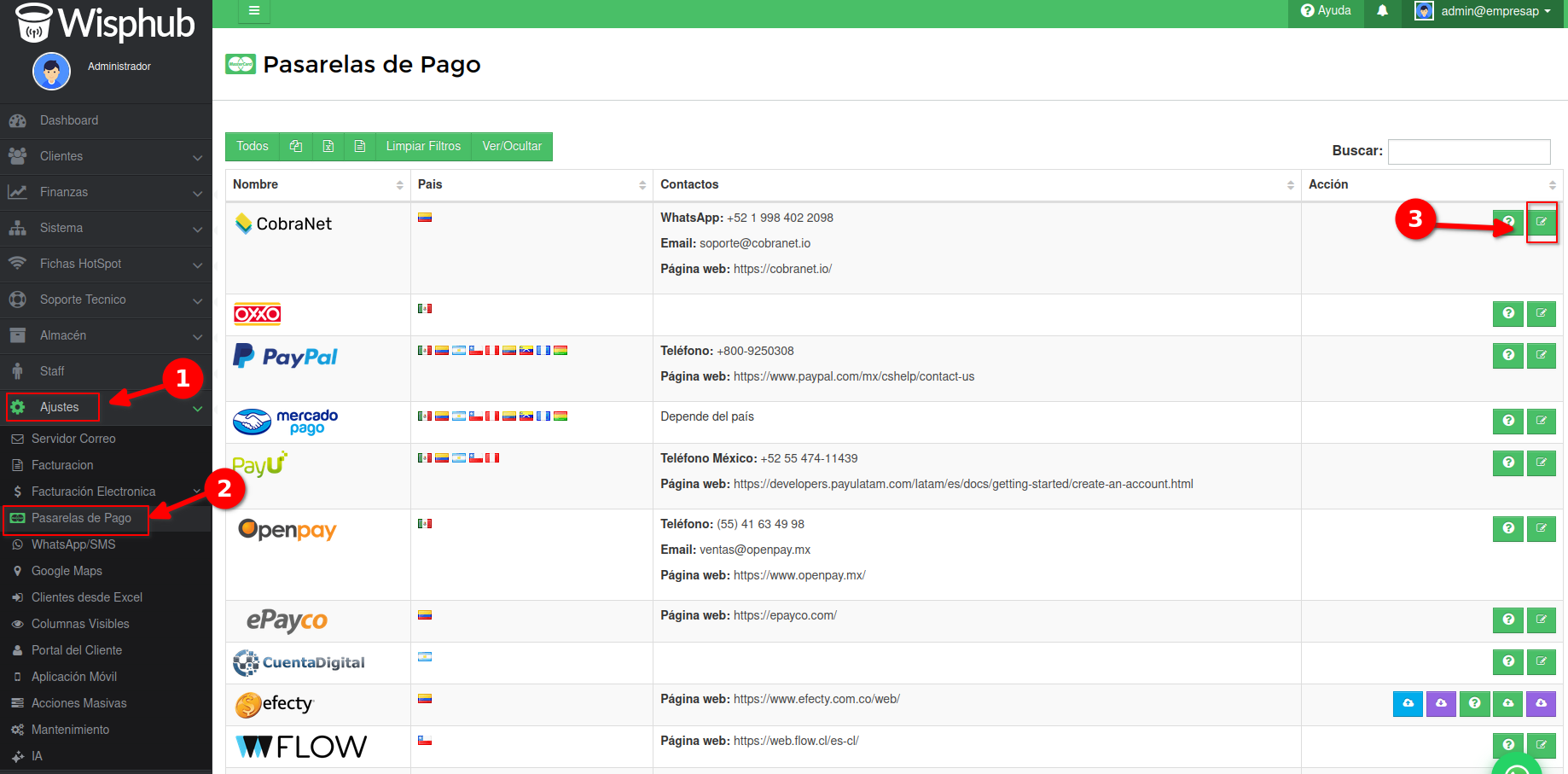The height and width of the screenshot is (774, 1568).
Task: Toggle column visibility with Ver/Ocultar
Action: (512, 146)
